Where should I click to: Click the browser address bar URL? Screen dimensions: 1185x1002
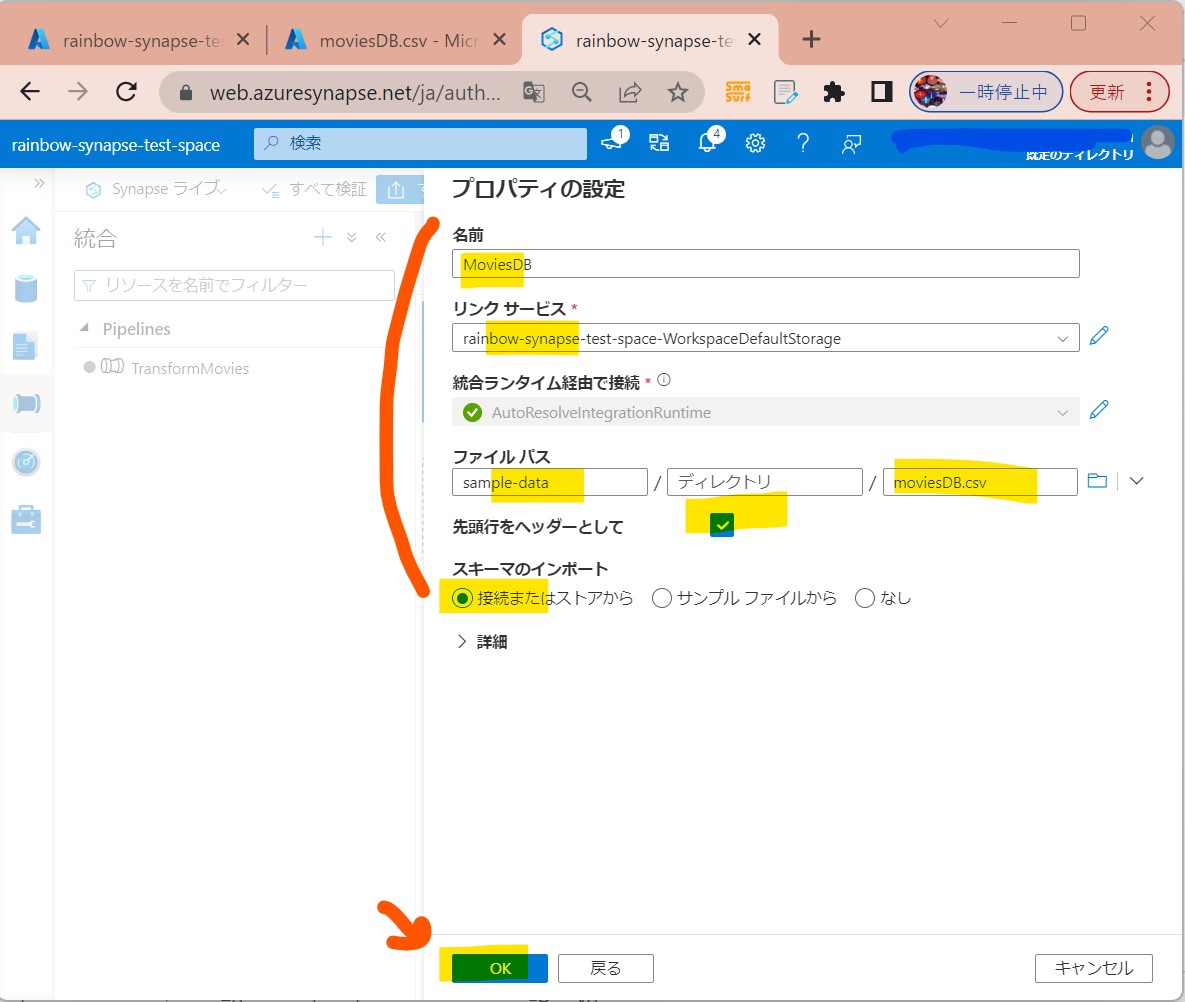(x=355, y=92)
